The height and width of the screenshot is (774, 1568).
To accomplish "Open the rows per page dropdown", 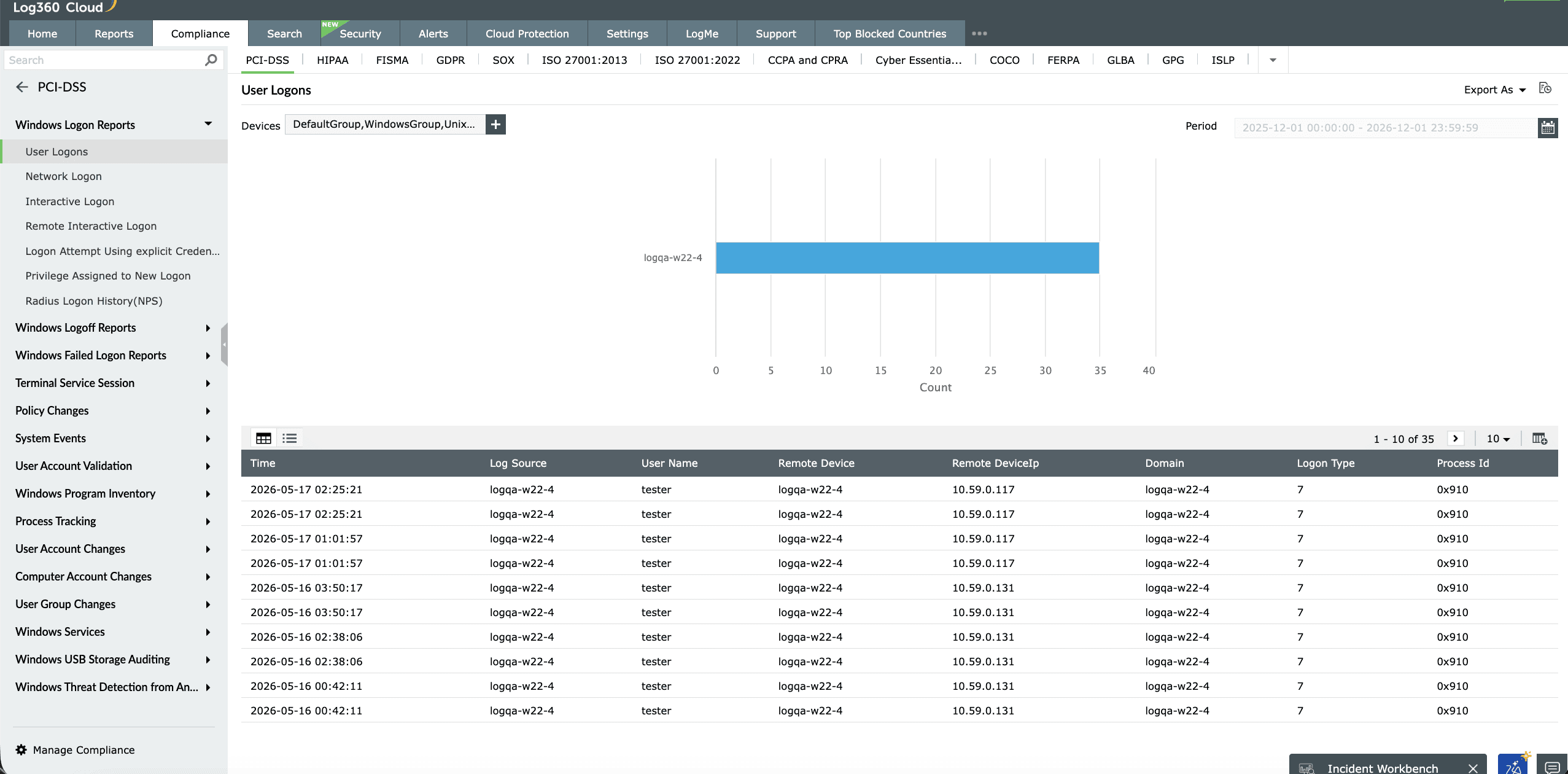I will click(1498, 439).
